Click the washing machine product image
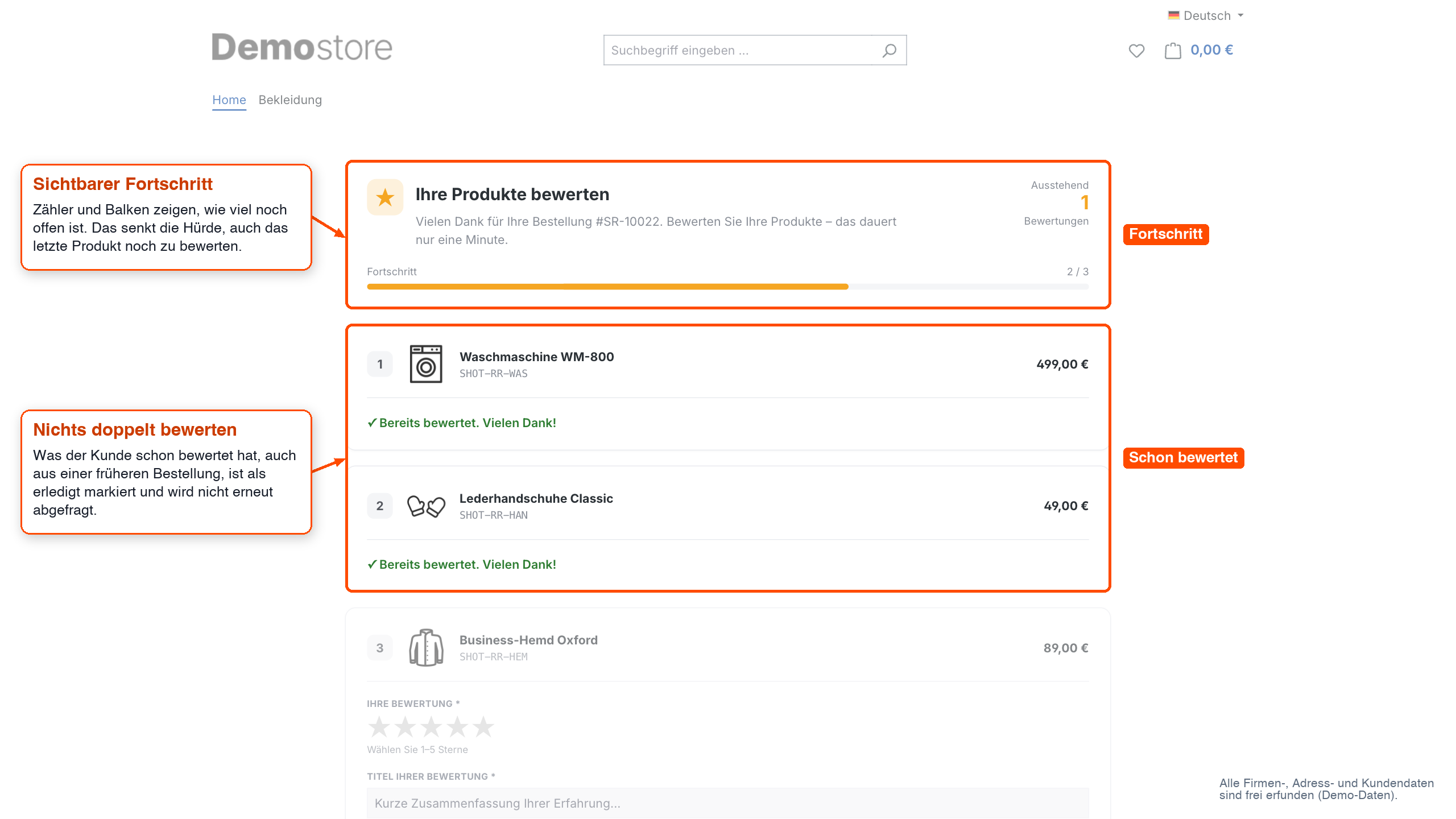Image resolution: width=1456 pixels, height=819 pixels. click(x=426, y=364)
